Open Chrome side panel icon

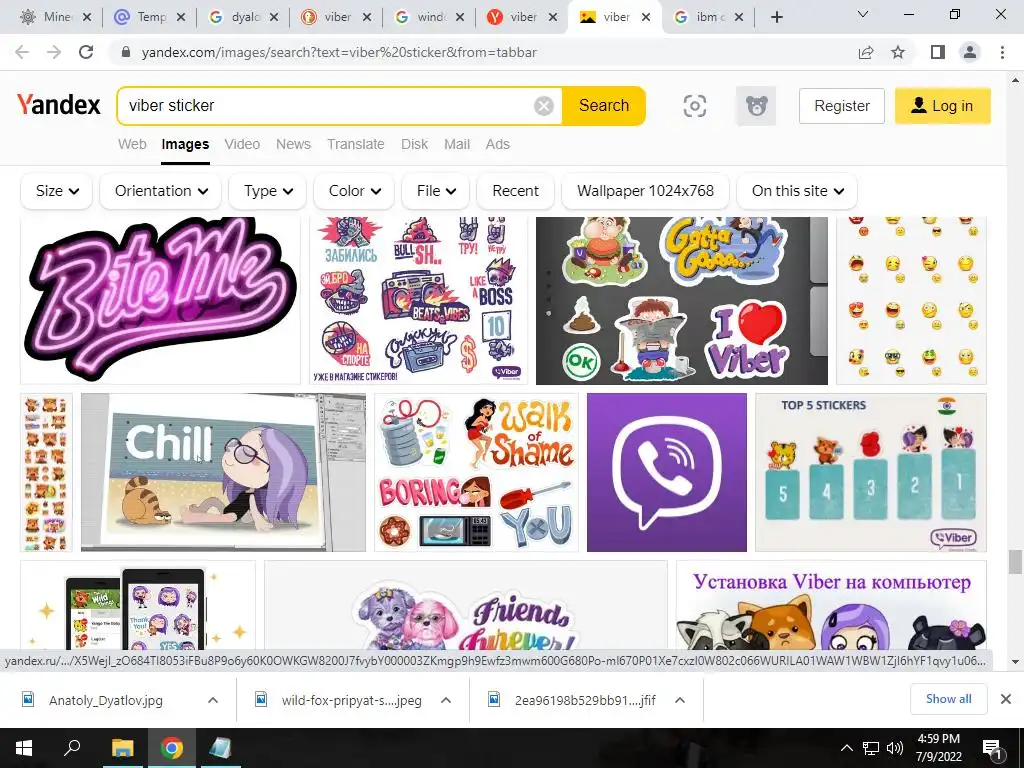click(938, 52)
